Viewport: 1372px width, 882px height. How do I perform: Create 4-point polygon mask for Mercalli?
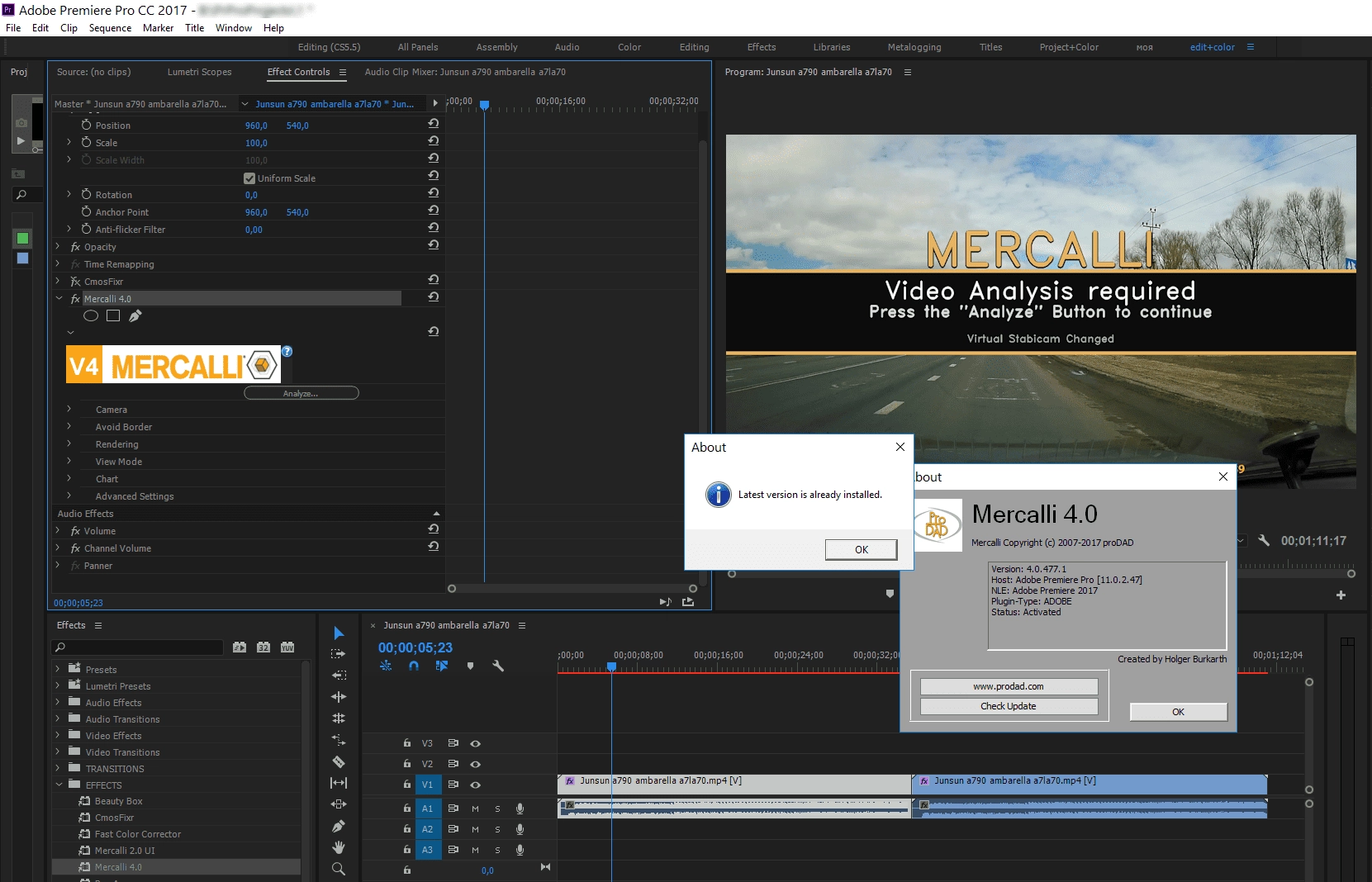113,315
